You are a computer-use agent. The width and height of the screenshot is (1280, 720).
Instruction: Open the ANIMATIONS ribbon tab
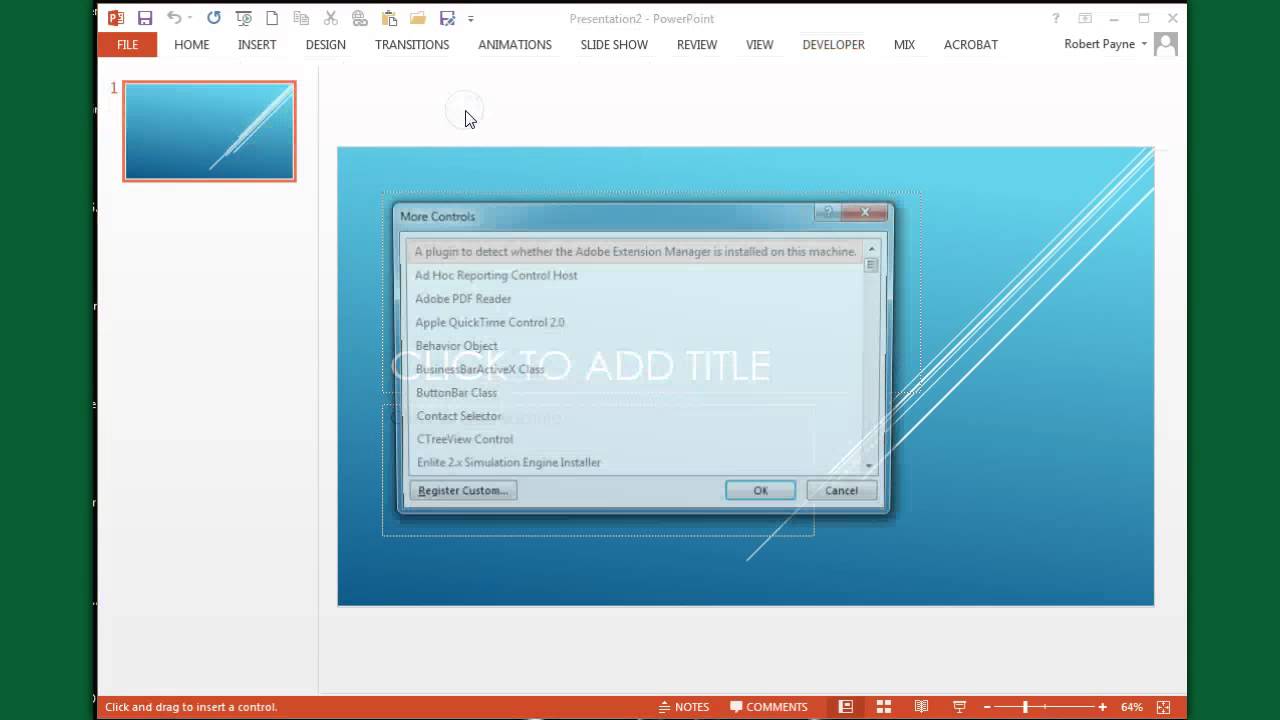pyautogui.click(x=515, y=45)
